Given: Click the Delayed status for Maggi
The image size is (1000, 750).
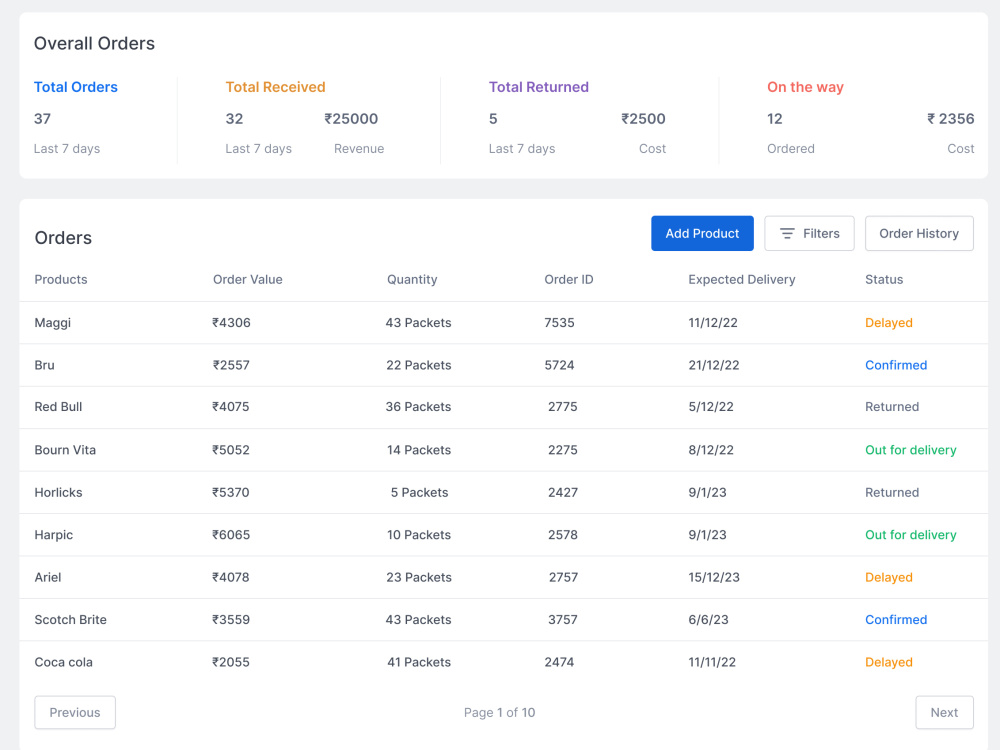Looking at the screenshot, I should point(888,323).
